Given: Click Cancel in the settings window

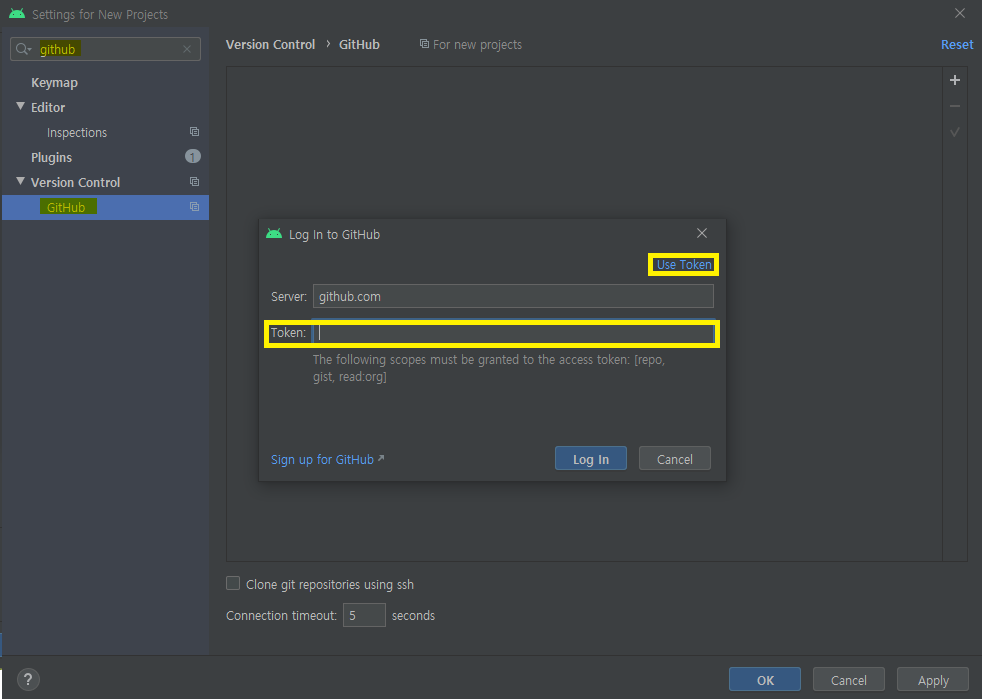Looking at the screenshot, I should (849, 680).
